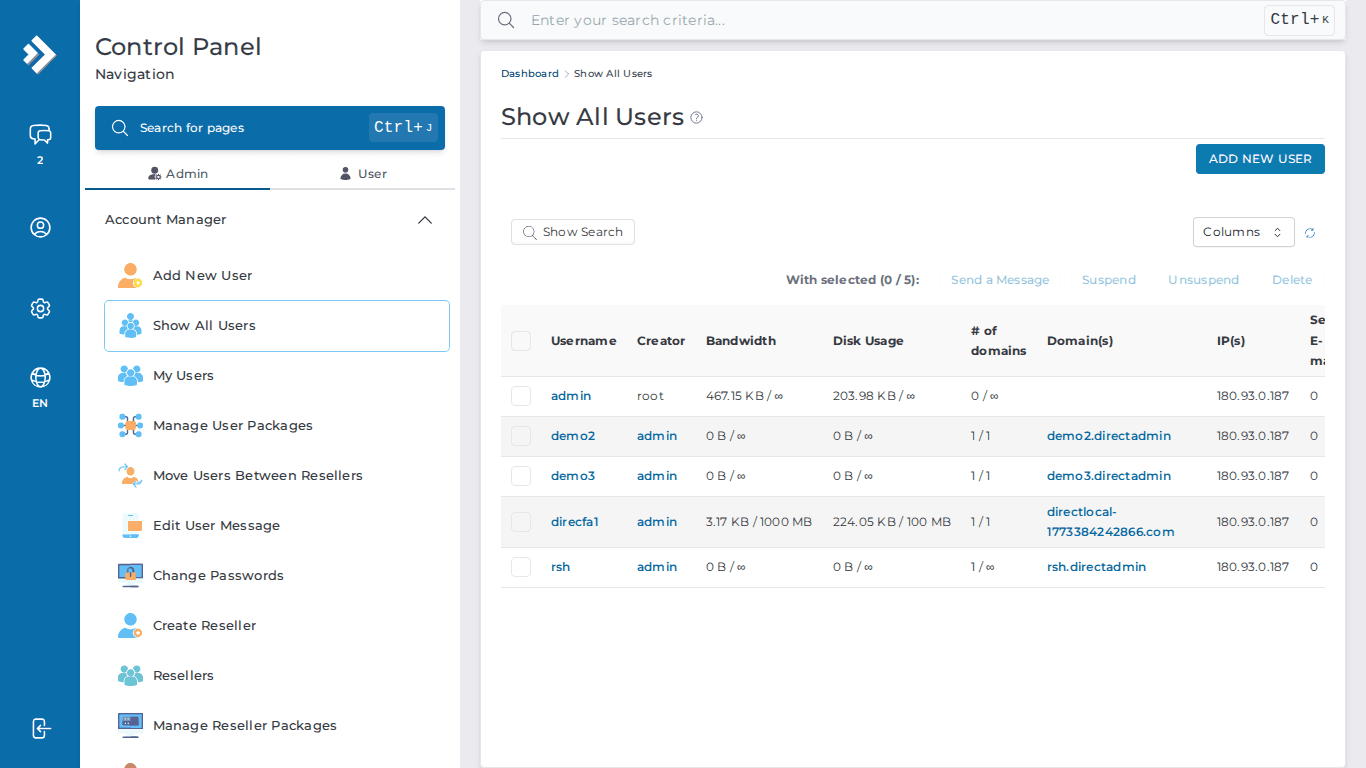Open the Columns dropdown
Image resolution: width=1366 pixels, height=768 pixels.
(x=1243, y=232)
